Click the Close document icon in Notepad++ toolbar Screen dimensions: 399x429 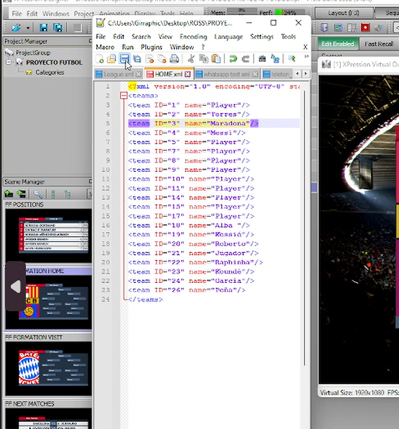coord(149,59)
